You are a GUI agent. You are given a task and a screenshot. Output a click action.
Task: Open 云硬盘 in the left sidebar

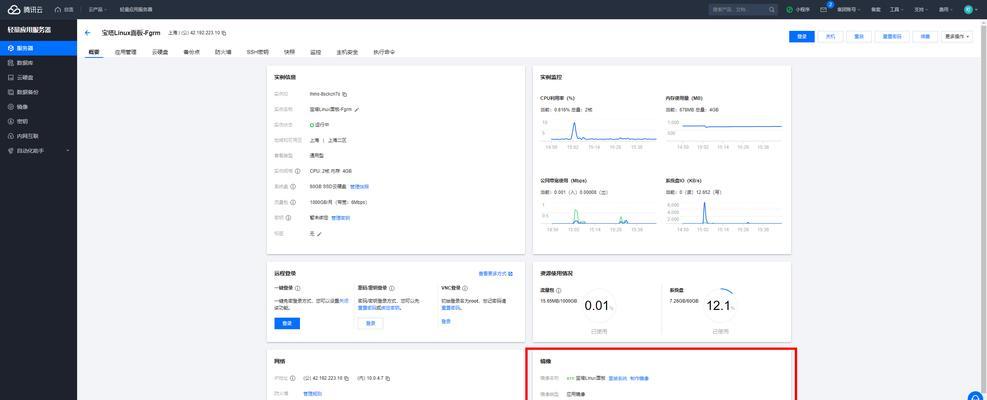tap(38, 77)
